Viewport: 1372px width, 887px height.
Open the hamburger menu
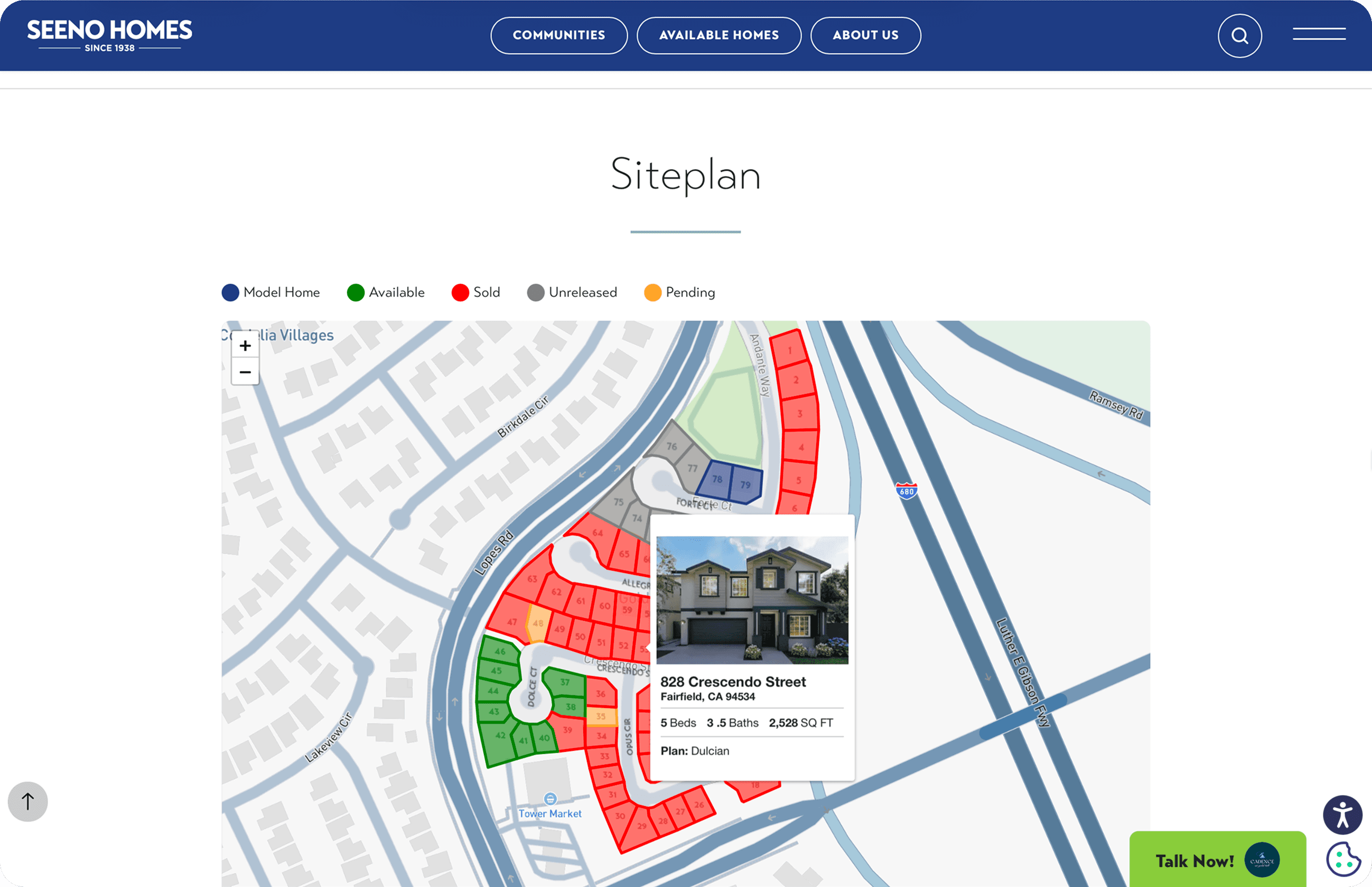(x=1319, y=34)
